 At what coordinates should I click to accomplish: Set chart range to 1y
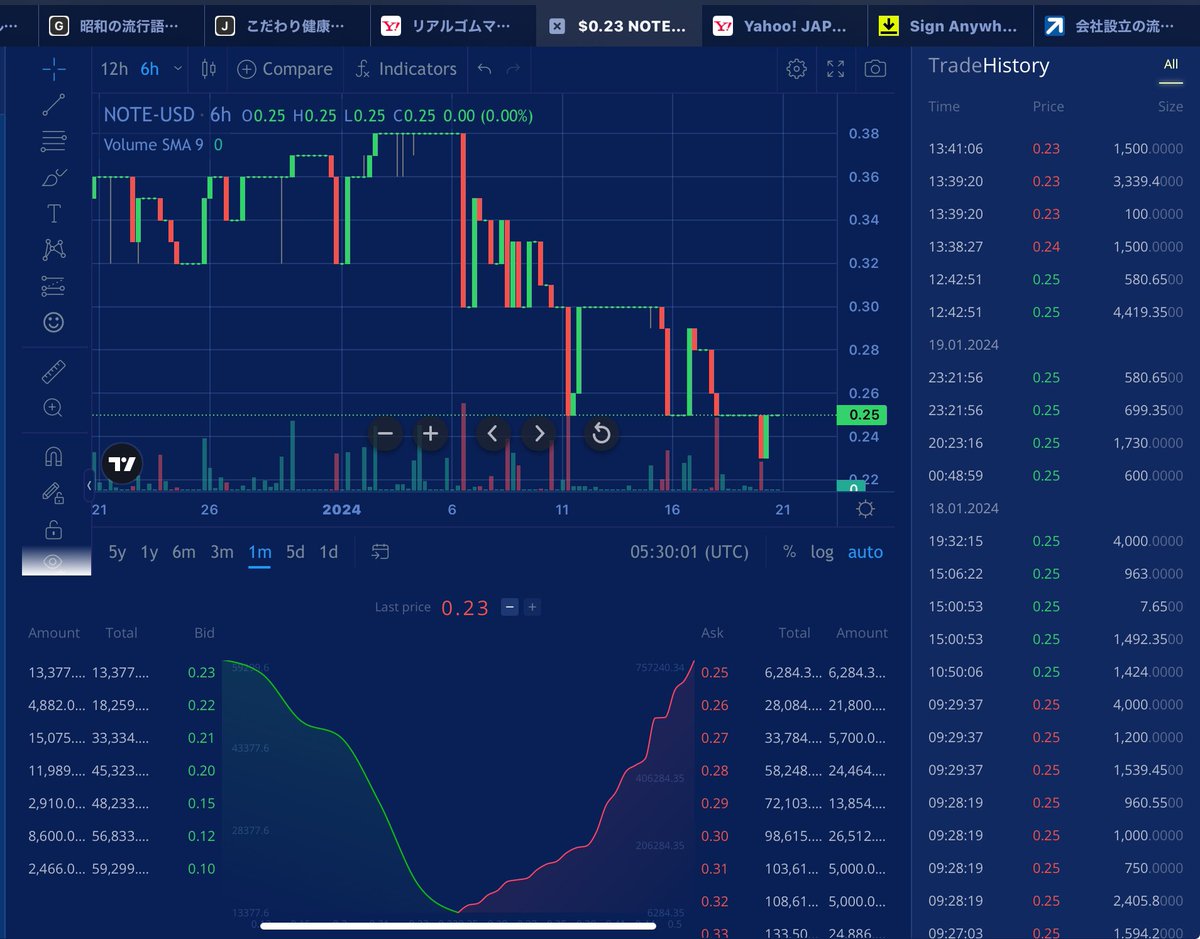(x=149, y=552)
